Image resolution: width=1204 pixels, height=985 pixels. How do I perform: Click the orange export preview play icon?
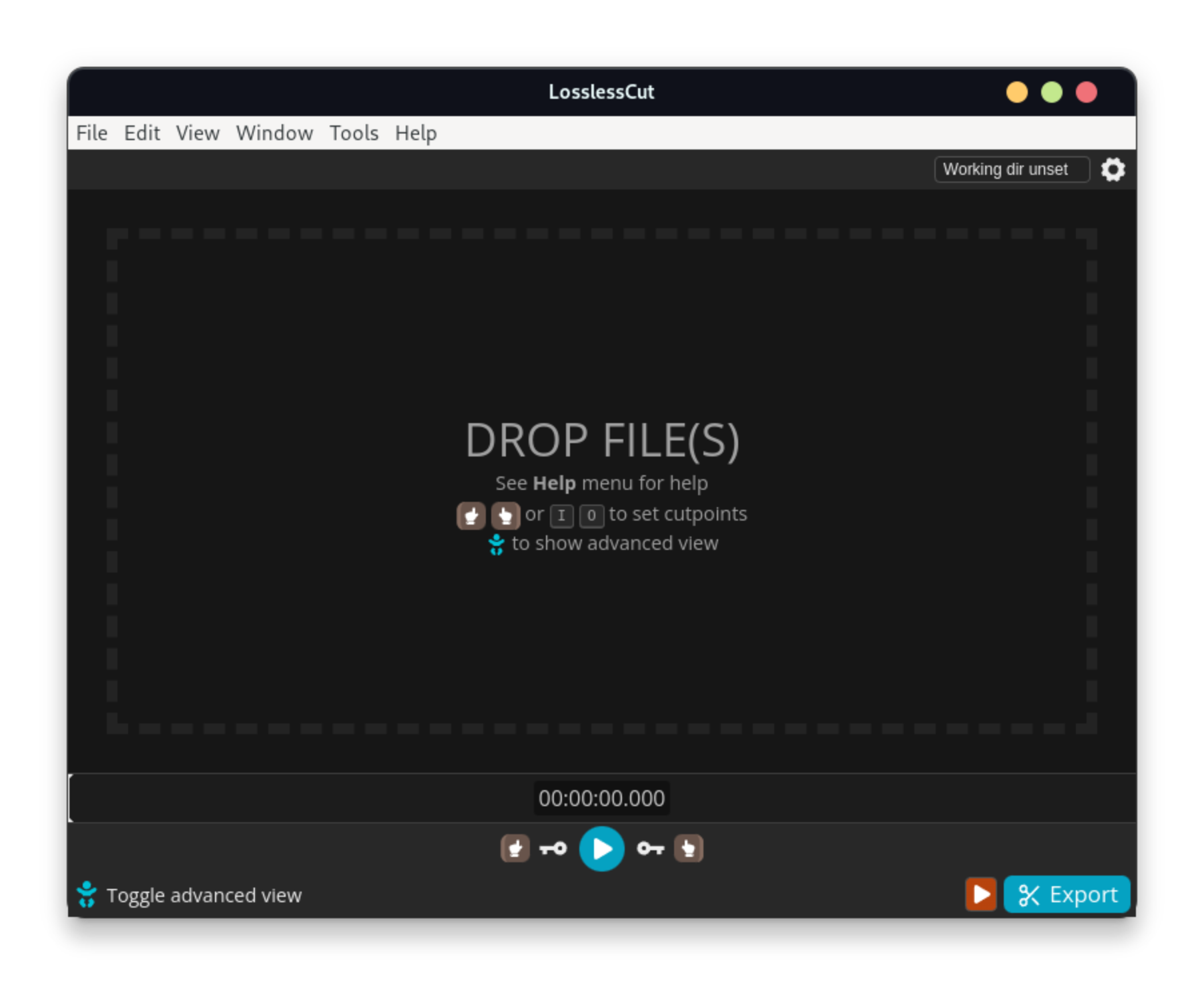tap(980, 894)
